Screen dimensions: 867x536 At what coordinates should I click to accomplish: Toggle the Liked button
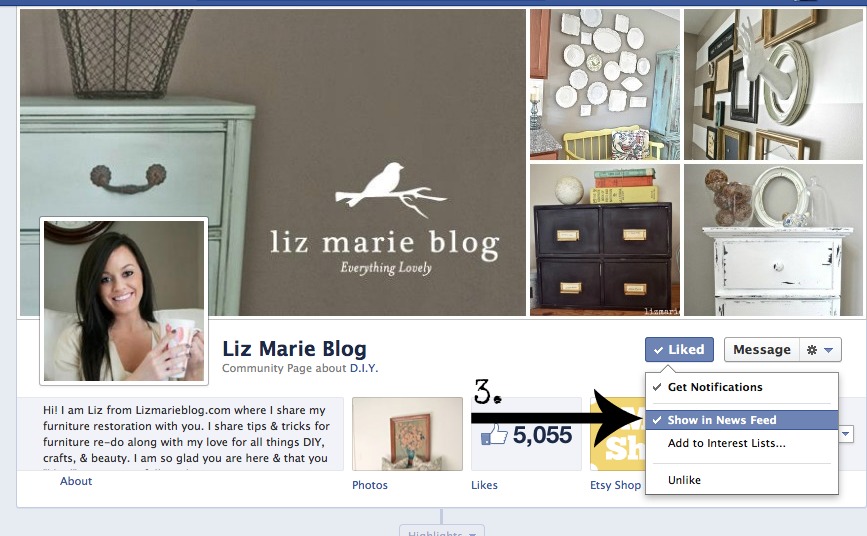[x=679, y=350]
